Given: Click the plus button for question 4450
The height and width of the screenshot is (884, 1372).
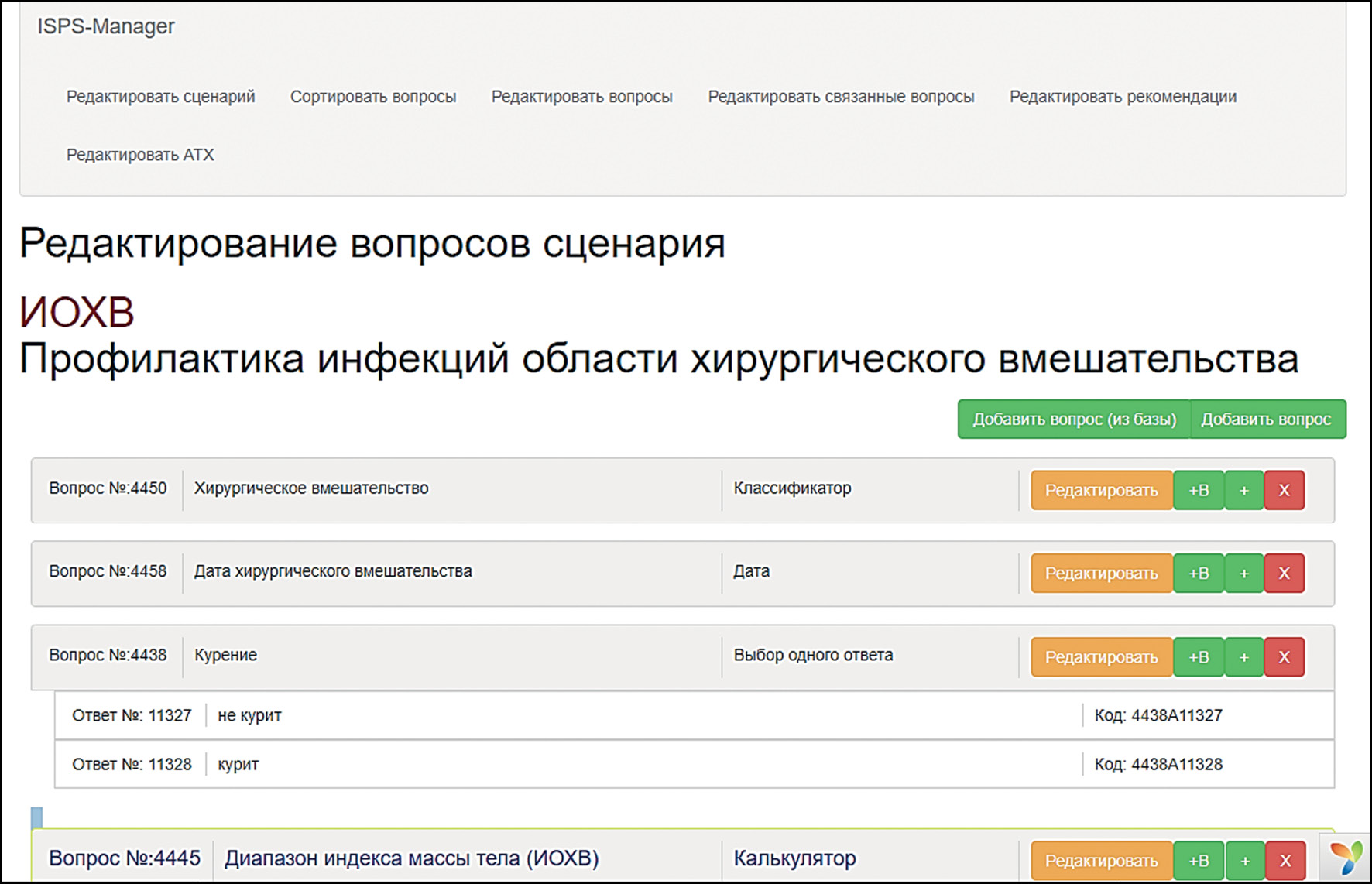Looking at the screenshot, I should click(x=1243, y=490).
